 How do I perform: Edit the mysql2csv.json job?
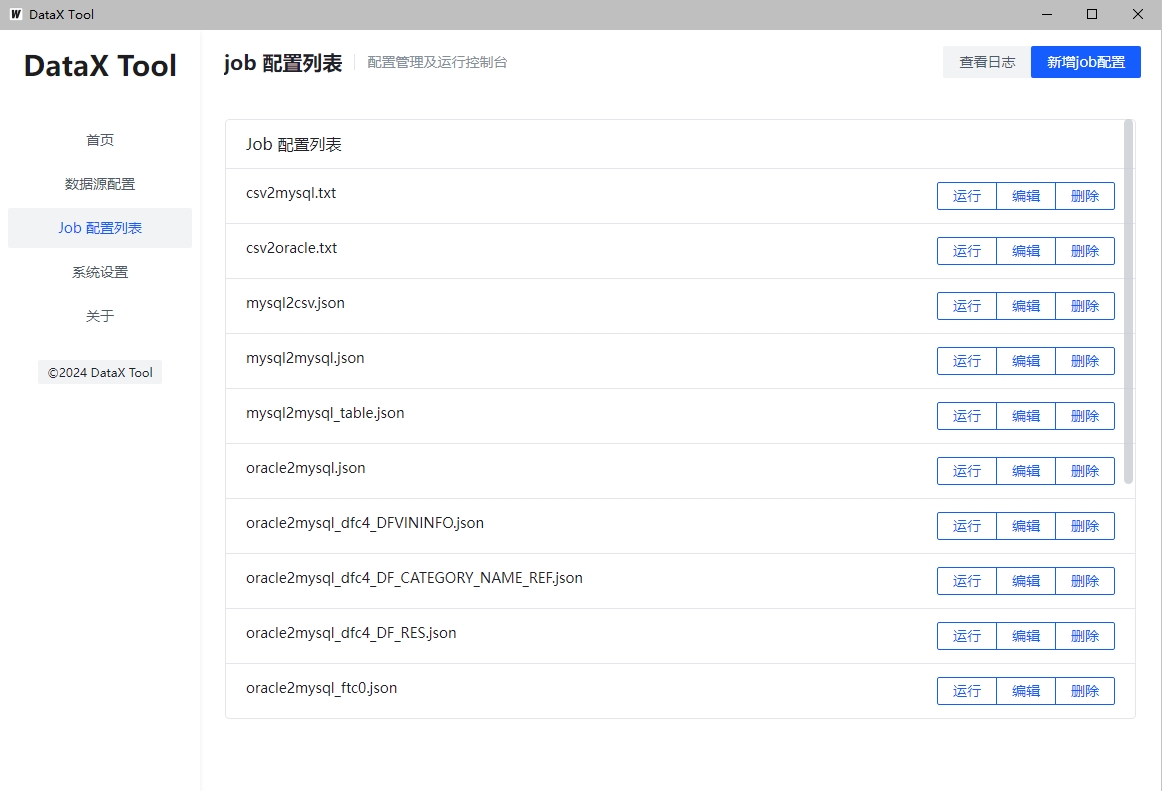click(1026, 305)
